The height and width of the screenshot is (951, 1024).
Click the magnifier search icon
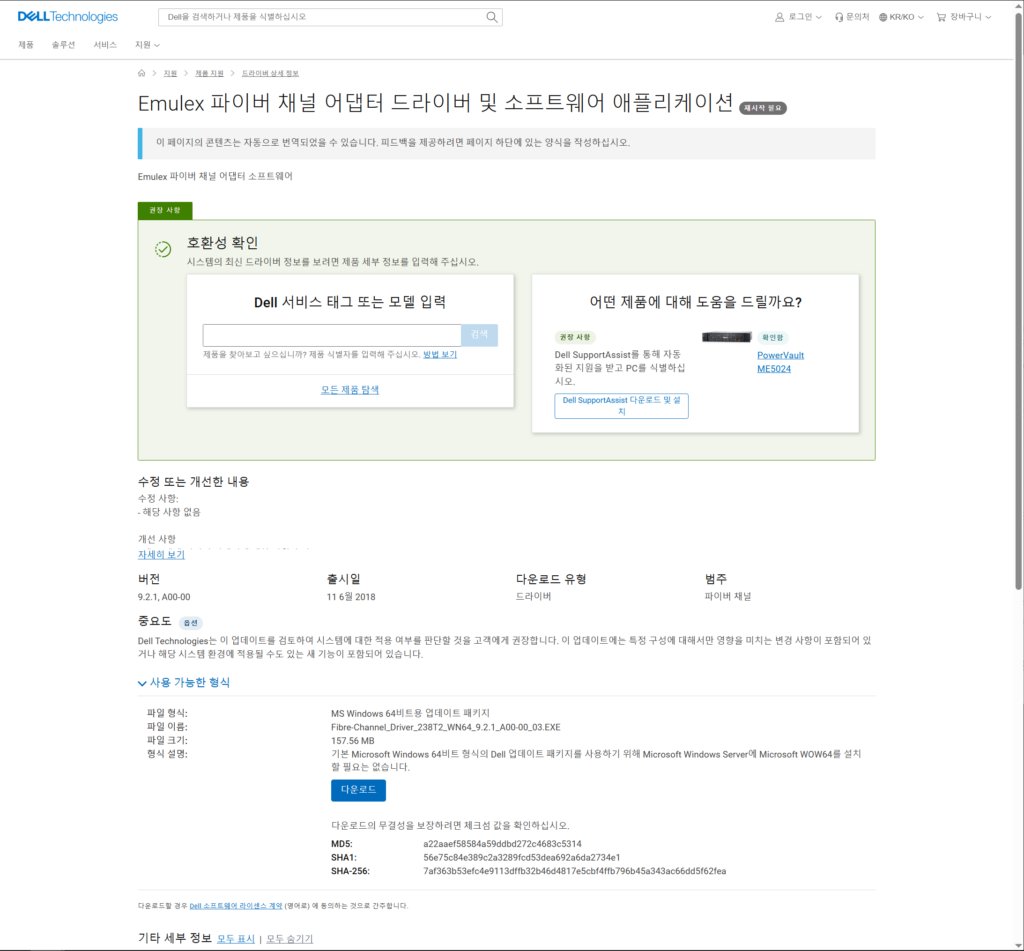(491, 17)
